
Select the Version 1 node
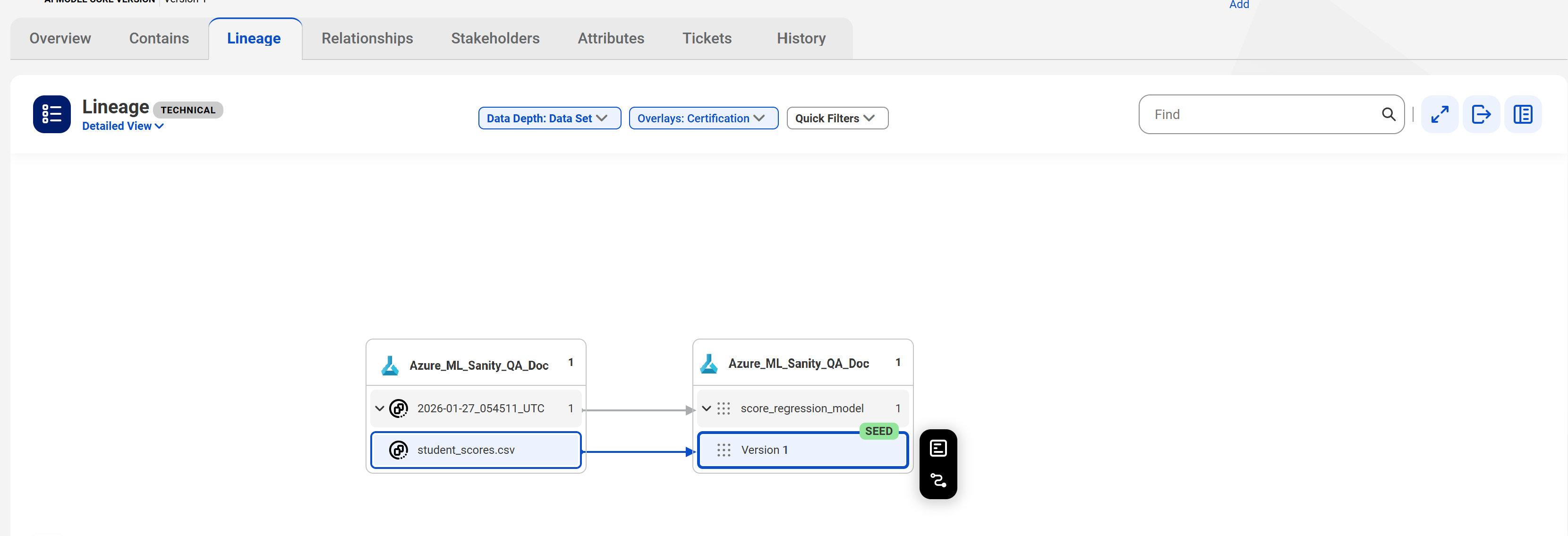tap(802, 450)
